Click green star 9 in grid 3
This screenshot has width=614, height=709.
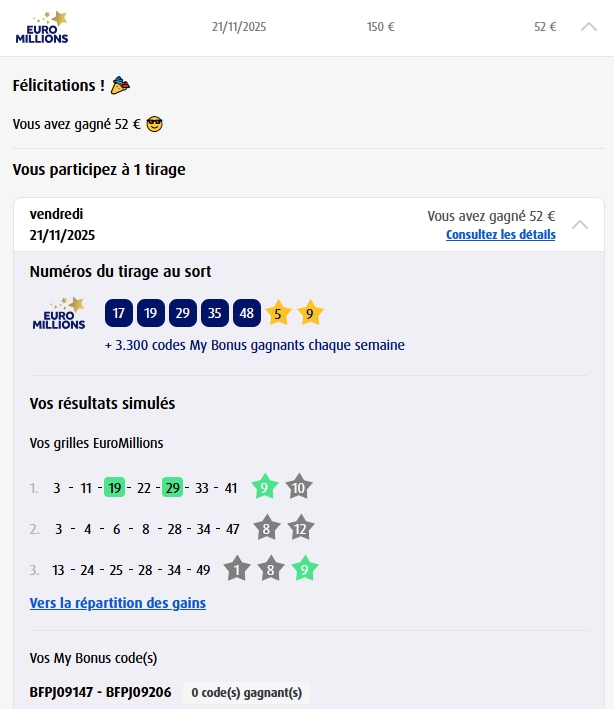(305, 569)
